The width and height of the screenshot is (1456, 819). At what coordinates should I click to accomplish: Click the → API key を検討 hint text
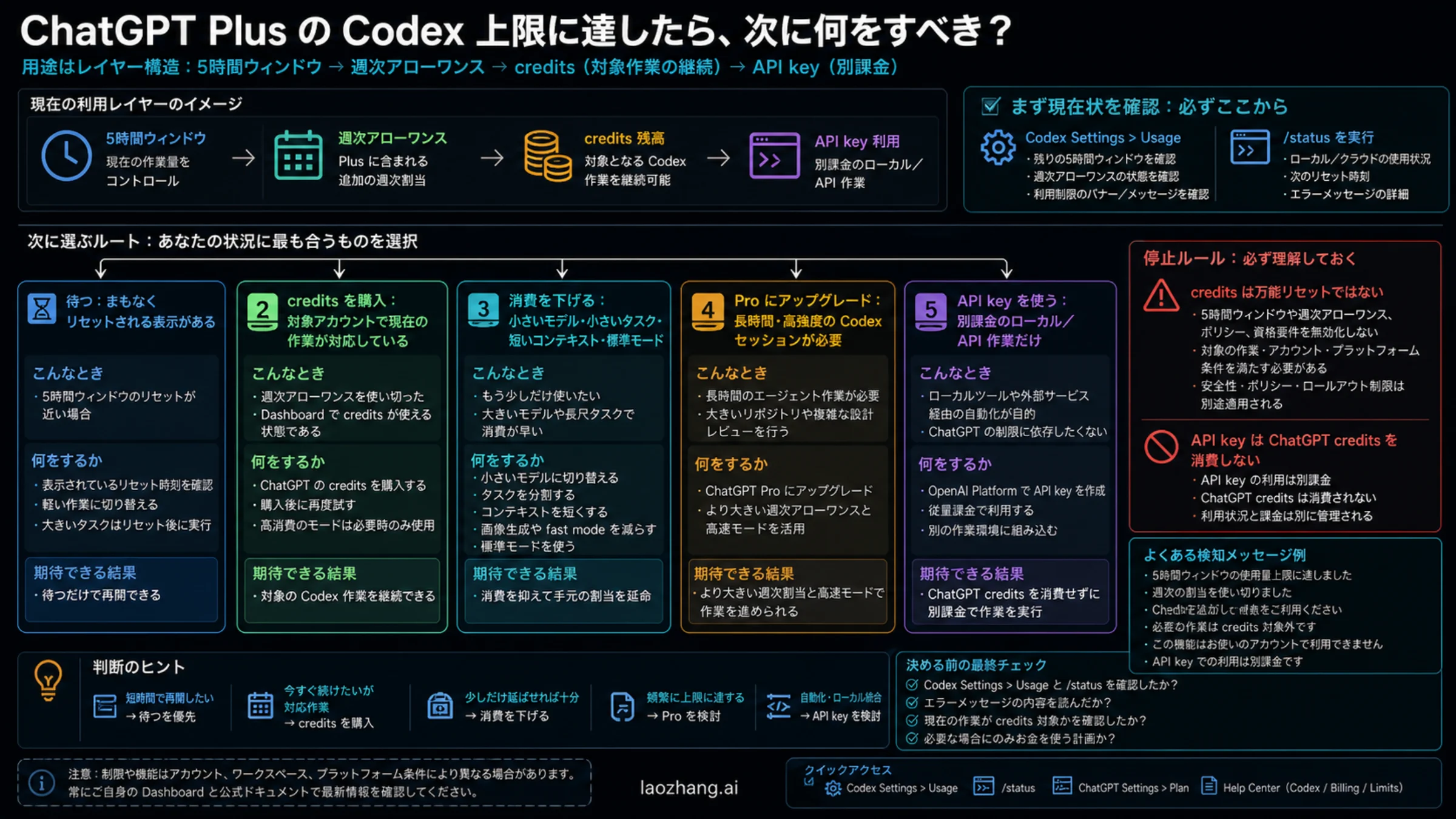point(840,716)
